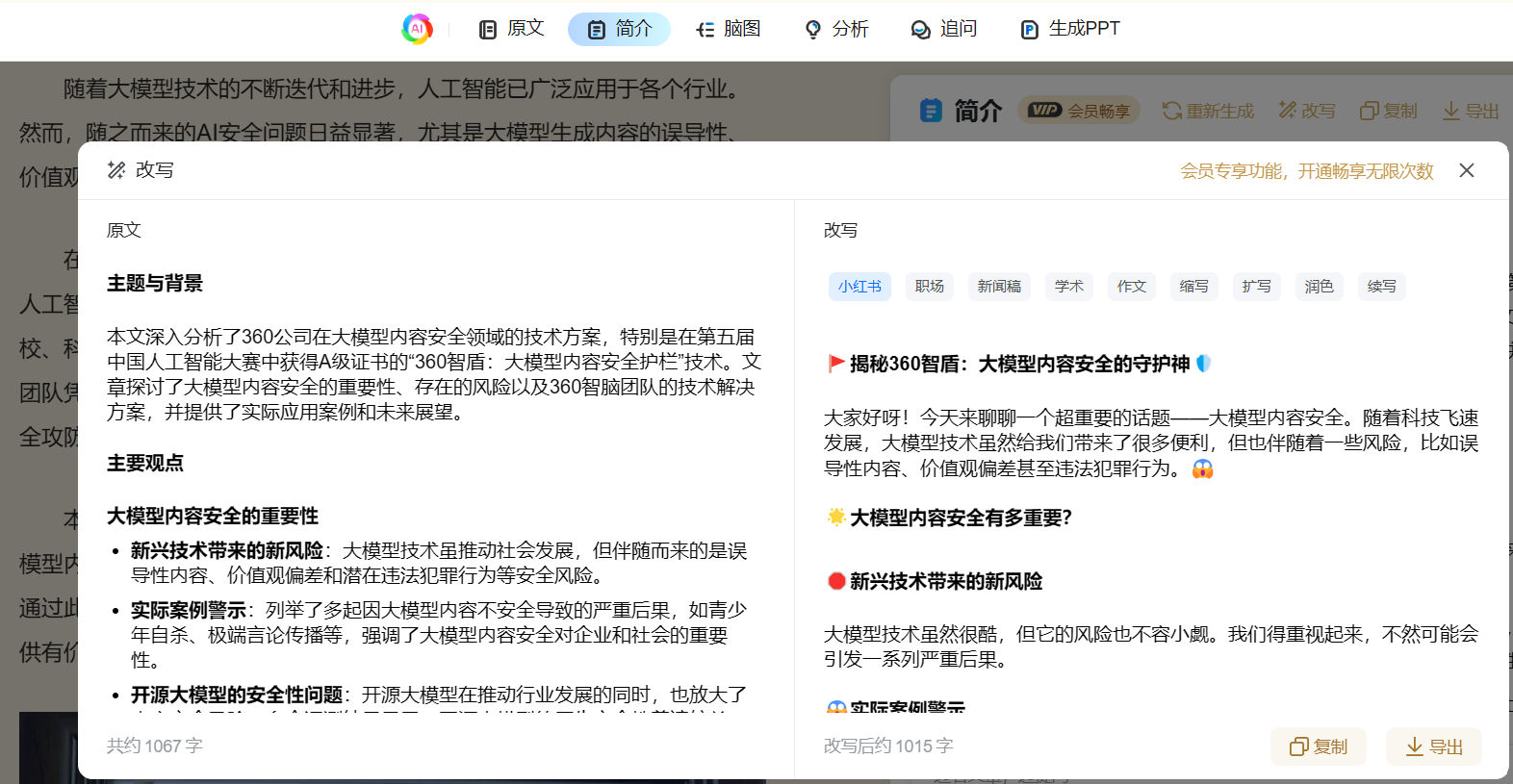Open the 脑图 mind map tab
This screenshot has width=1513, height=784.
click(x=729, y=29)
